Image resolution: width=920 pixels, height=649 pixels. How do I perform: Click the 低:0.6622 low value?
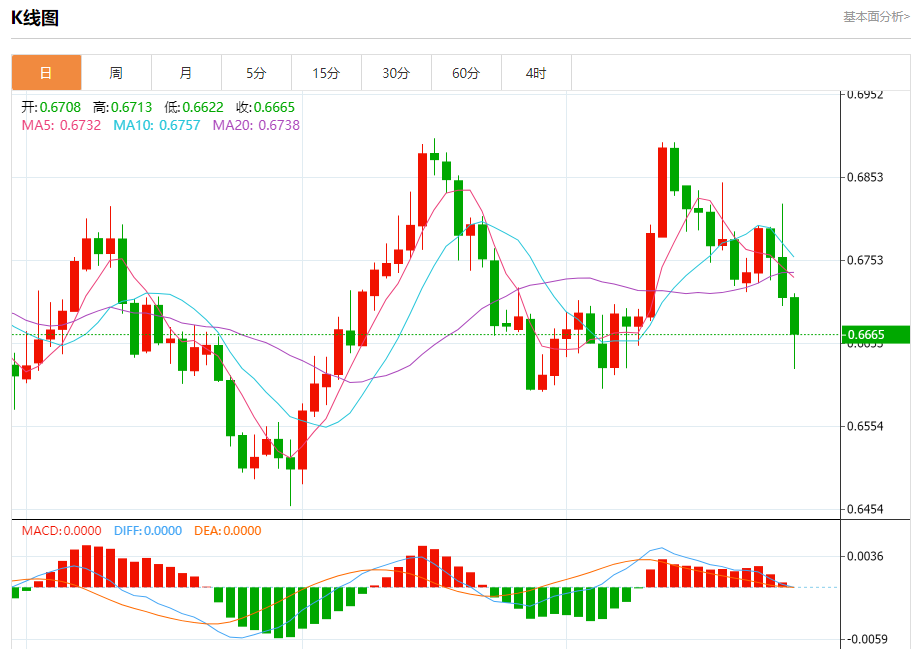194,107
